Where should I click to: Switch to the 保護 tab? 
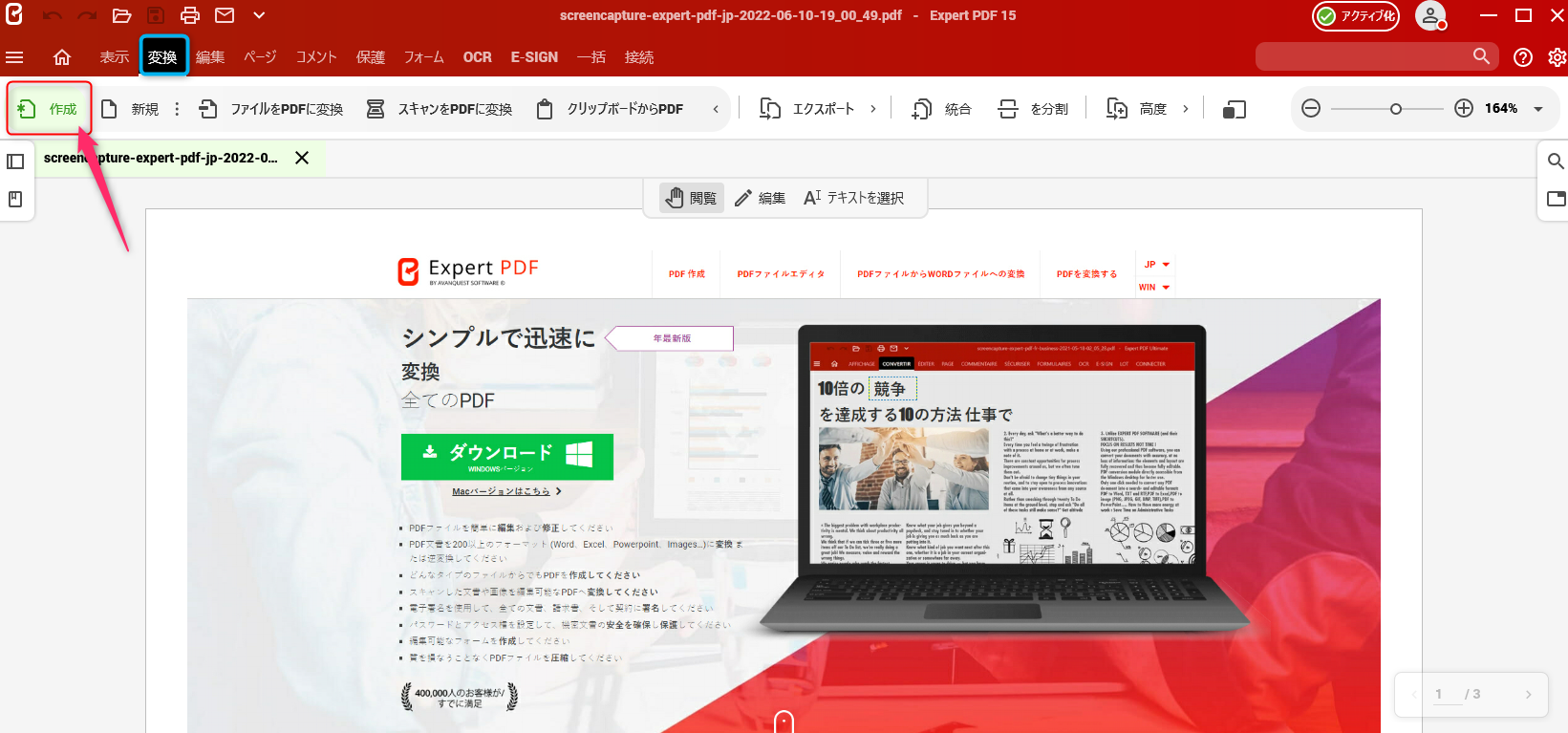[x=371, y=57]
